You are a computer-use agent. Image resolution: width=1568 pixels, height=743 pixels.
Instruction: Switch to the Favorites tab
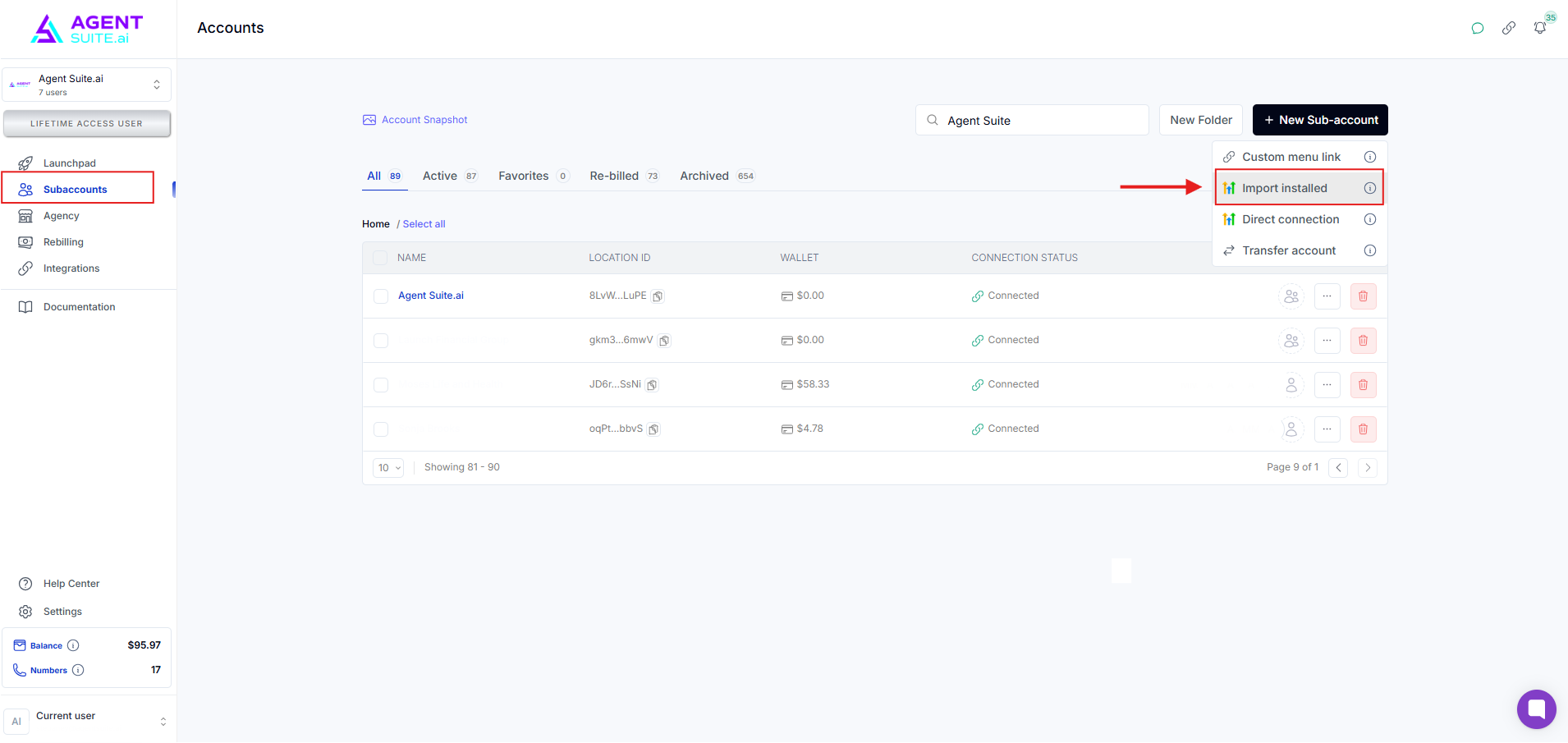(534, 177)
